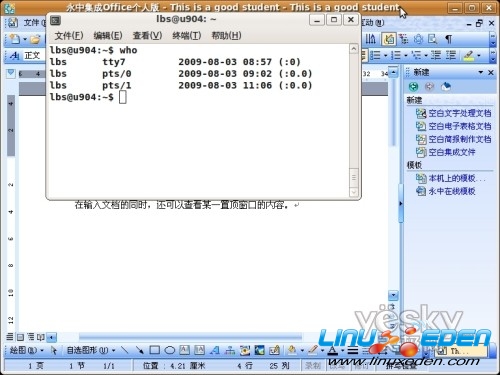Image resolution: width=500 pixels, height=375 pixels.
Task: Click the multilevel list icon
Action: [x=416, y=55]
